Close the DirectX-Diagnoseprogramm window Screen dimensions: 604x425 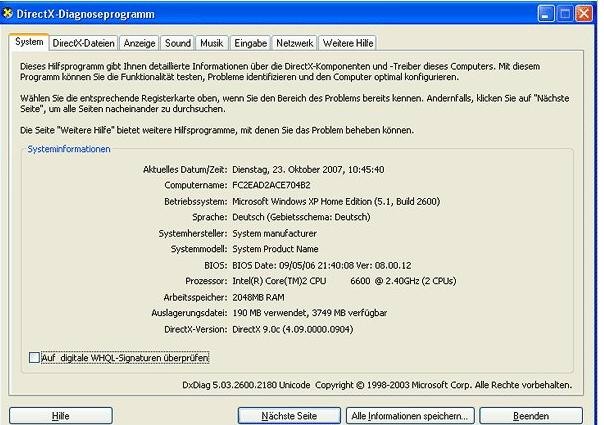587,13
